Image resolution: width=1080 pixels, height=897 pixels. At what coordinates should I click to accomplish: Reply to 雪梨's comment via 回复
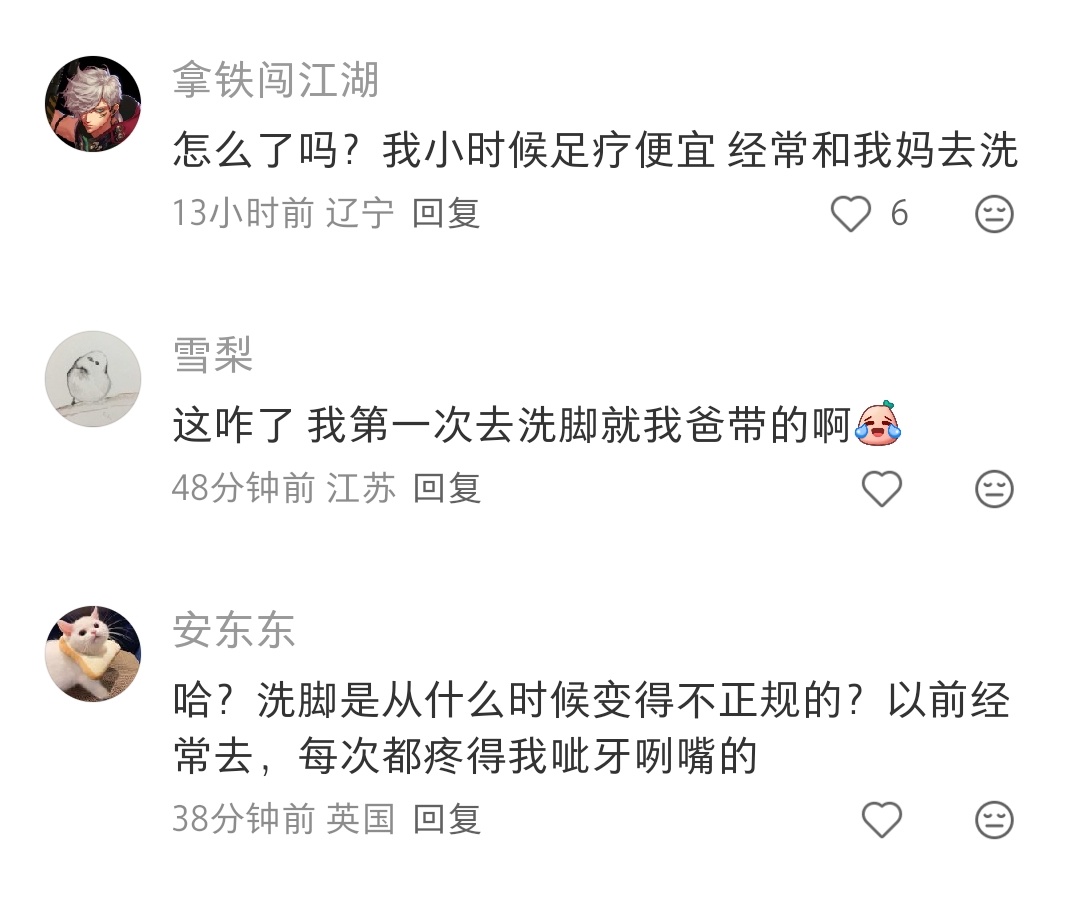(446, 488)
